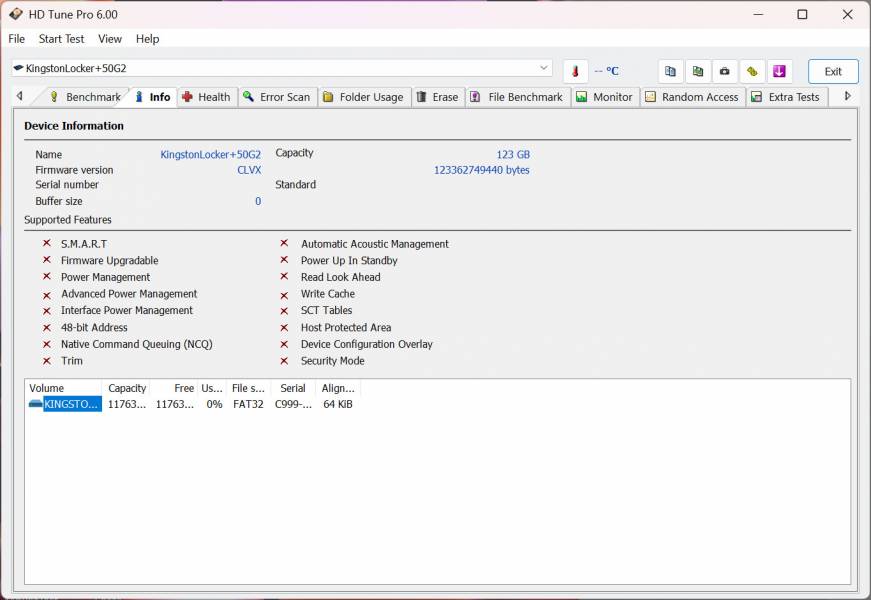The image size is (871, 600).
Task: Open the View menu
Action: click(x=109, y=39)
